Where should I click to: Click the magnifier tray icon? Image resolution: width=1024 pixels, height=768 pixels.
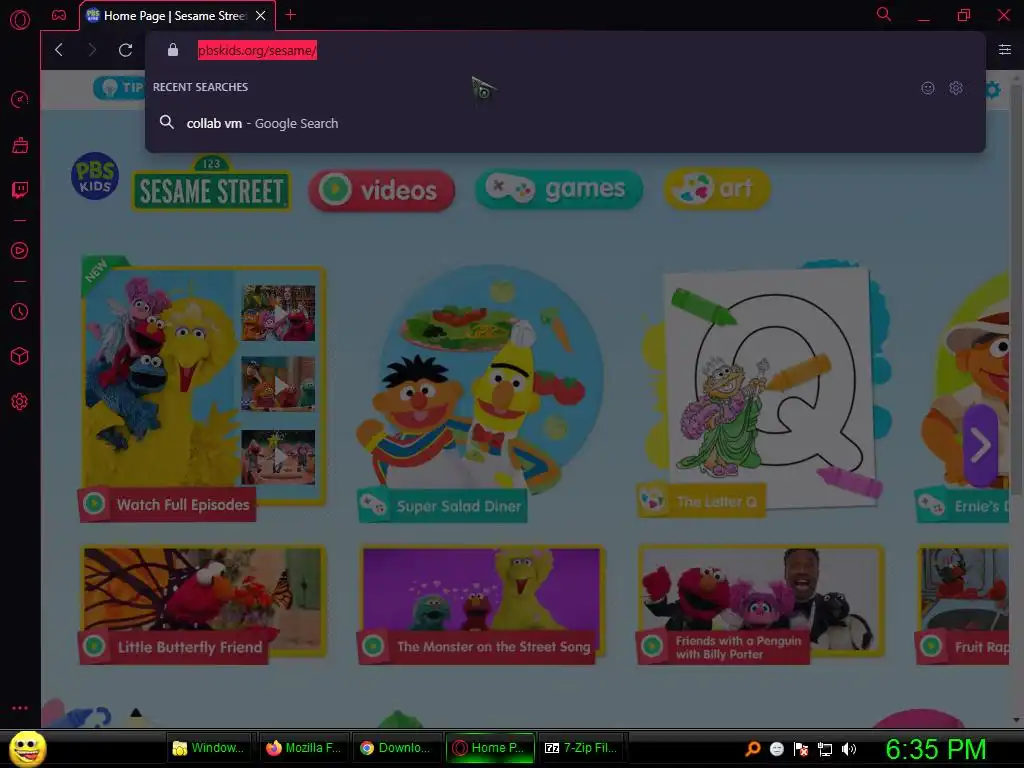[x=753, y=749]
